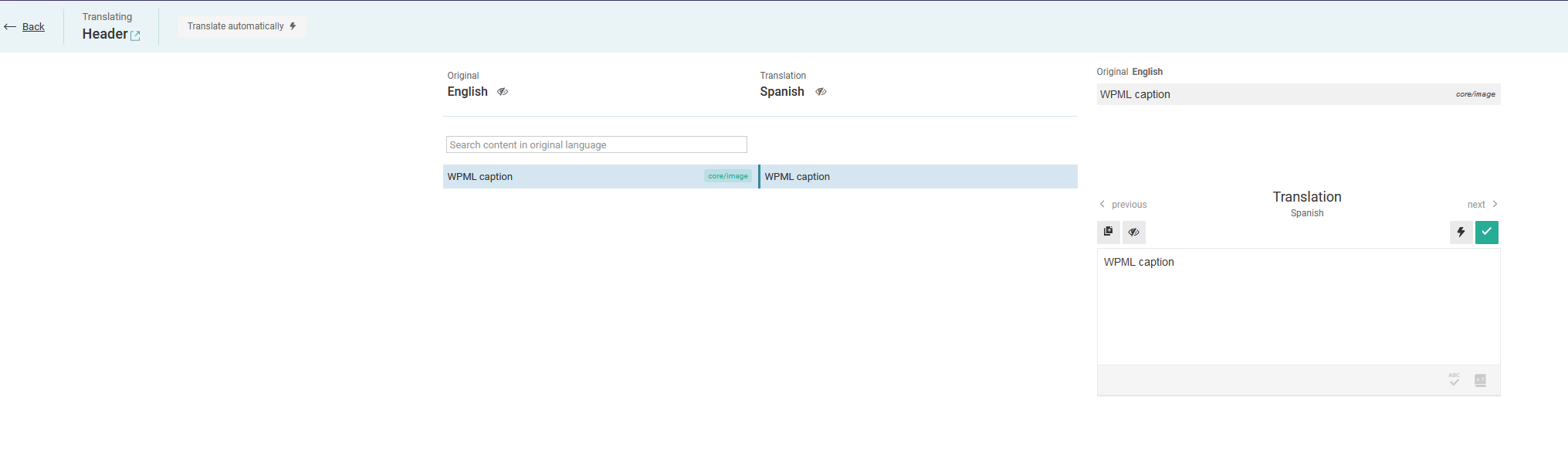Confirm translation with green checkmark
This screenshot has height=472, width=1568.
click(1487, 232)
